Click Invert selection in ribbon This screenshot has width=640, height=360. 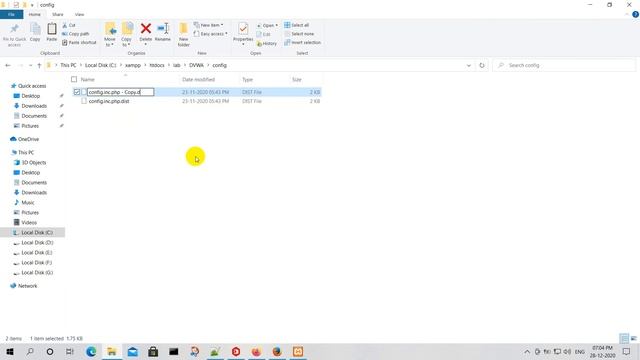[x=302, y=42]
